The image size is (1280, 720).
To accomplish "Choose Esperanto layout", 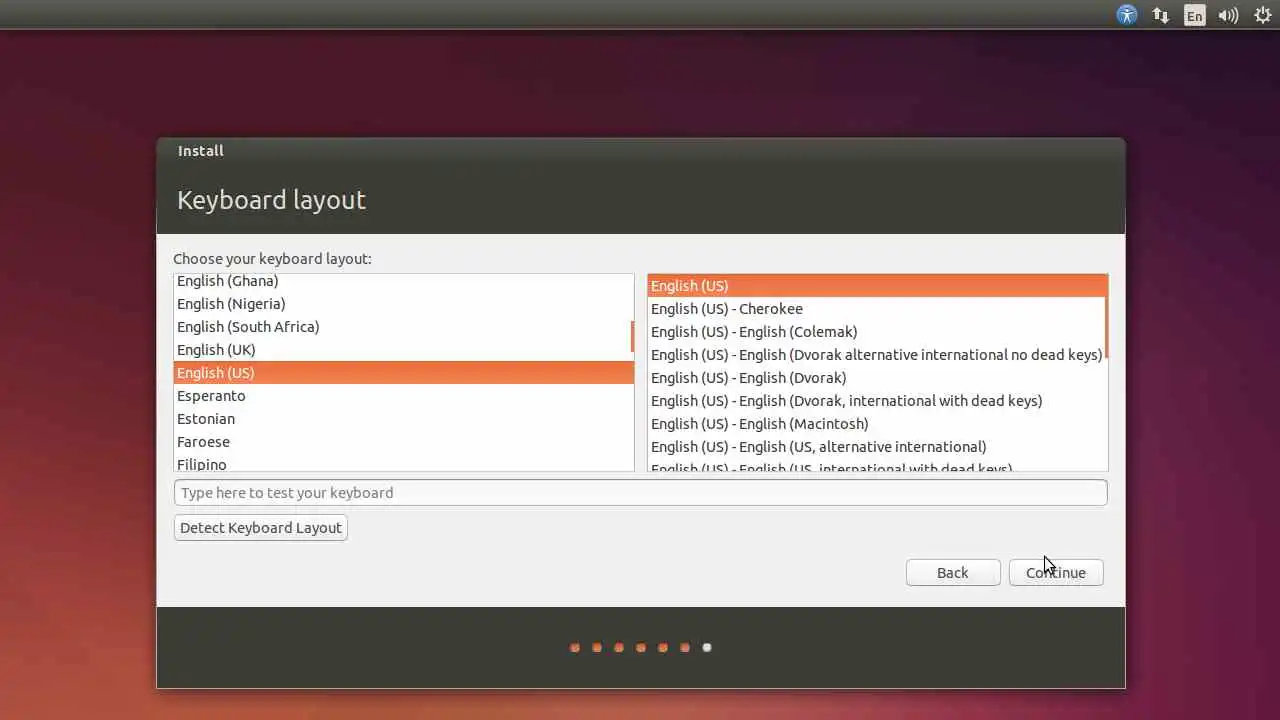I will [402, 396].
